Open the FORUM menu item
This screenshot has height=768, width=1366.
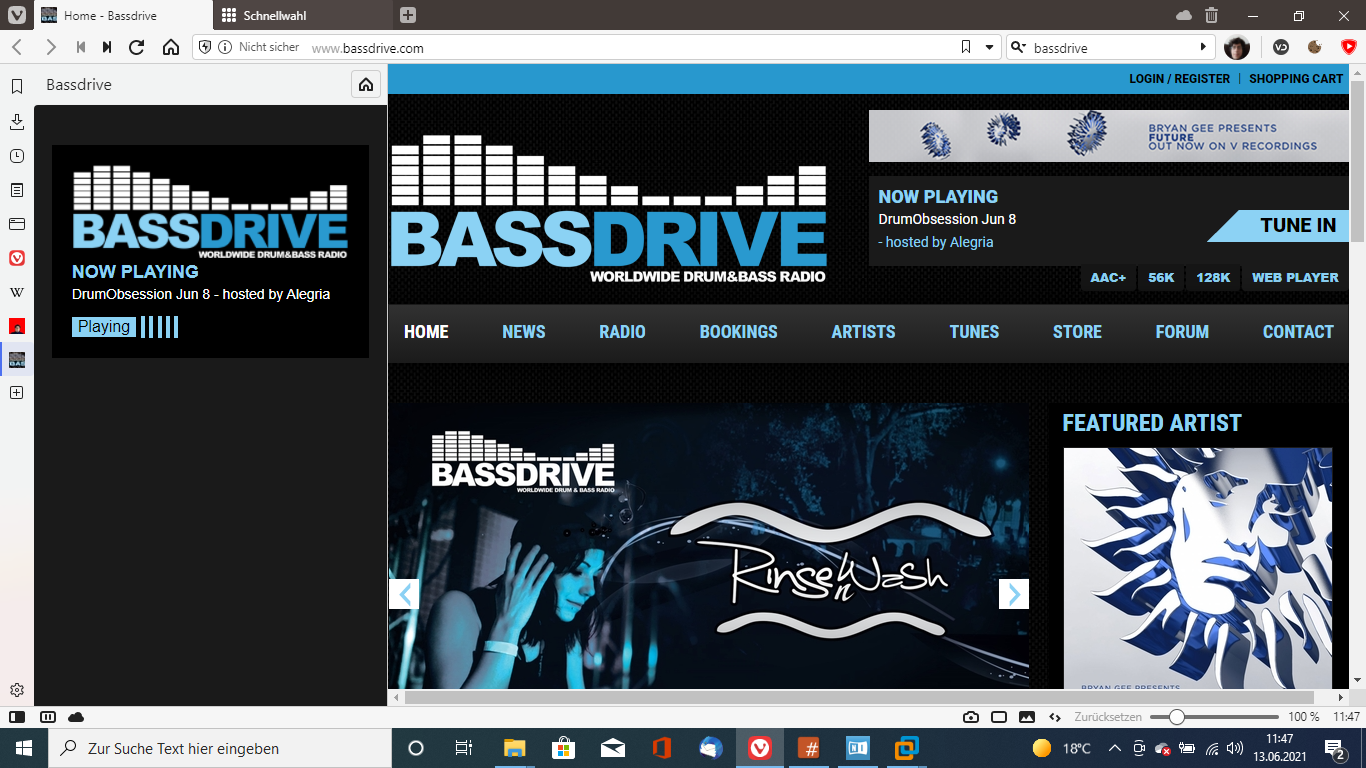[x=1182, y=332]
